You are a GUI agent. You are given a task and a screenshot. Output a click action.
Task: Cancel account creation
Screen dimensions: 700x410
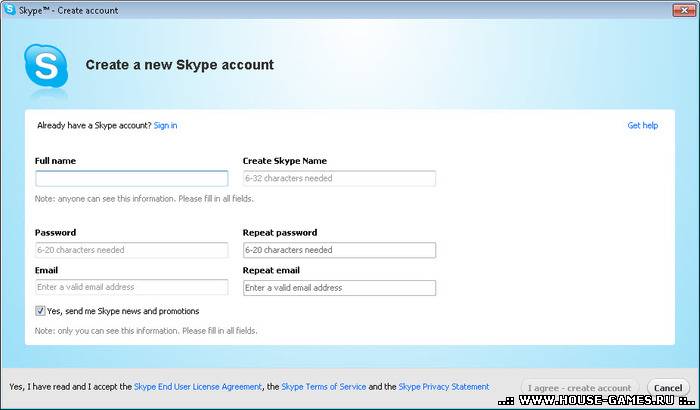coord(668,388)
